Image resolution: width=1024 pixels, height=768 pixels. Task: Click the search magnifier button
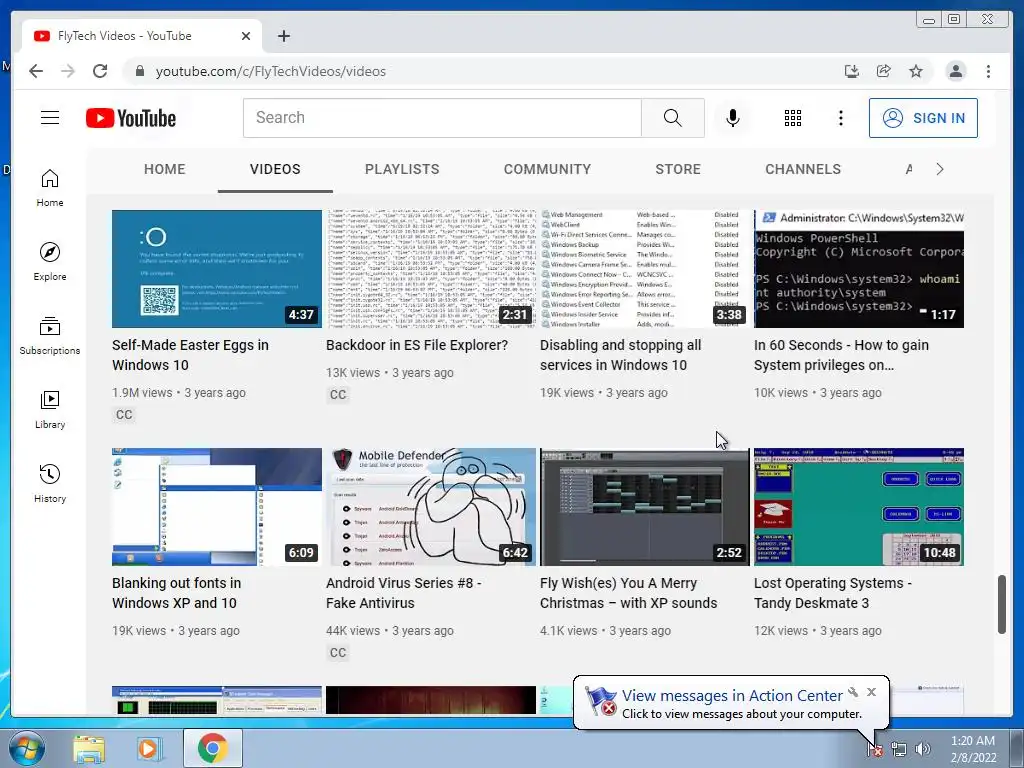(673, 118)
